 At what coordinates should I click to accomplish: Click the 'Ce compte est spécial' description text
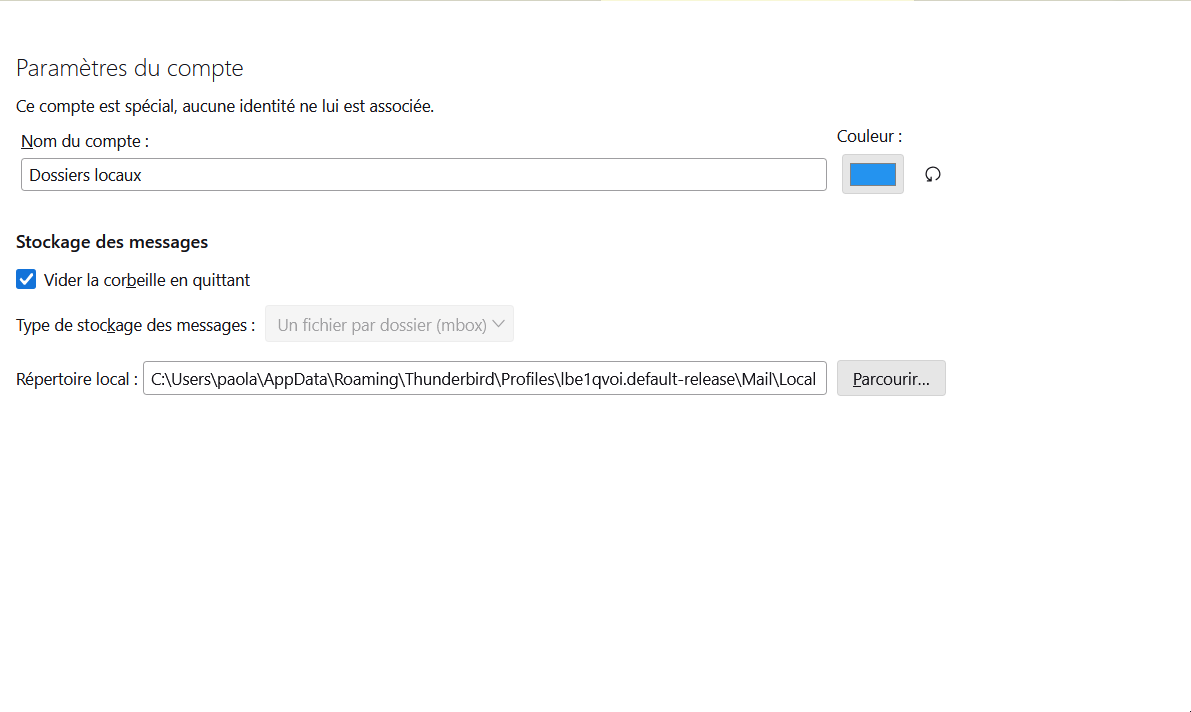click(x=225, y=106)
